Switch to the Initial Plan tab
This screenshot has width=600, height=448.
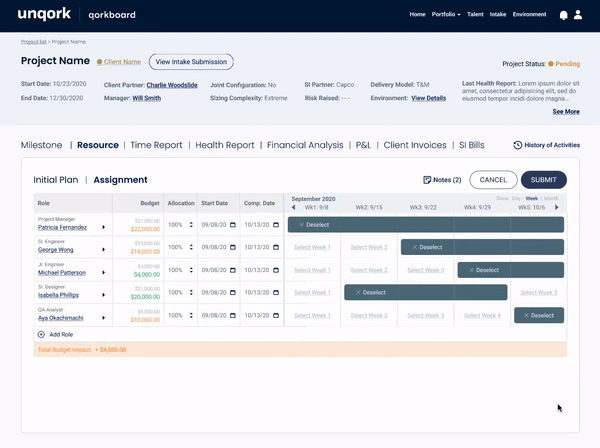(56, 180)
